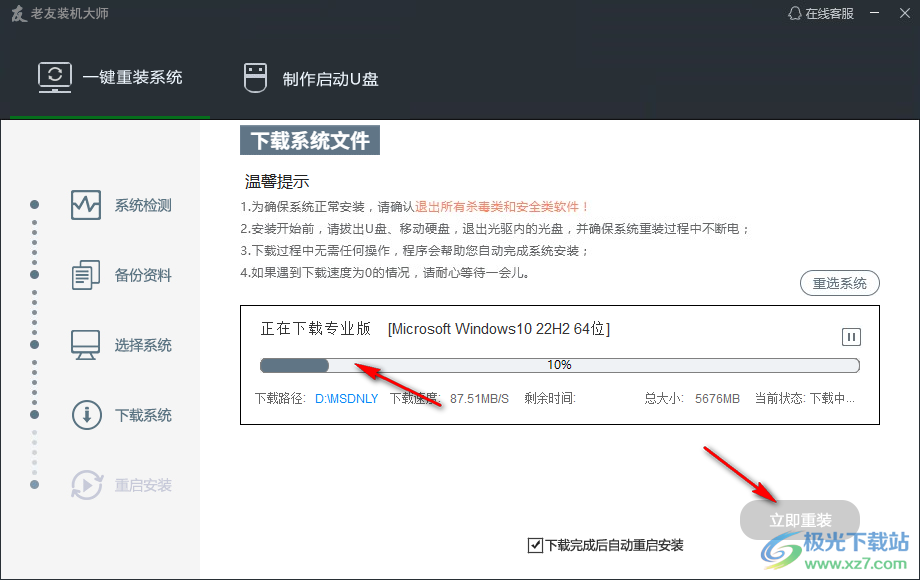
Task: Open 在线客服 online support
Action: pyautogui.click(x=821, y=13)
